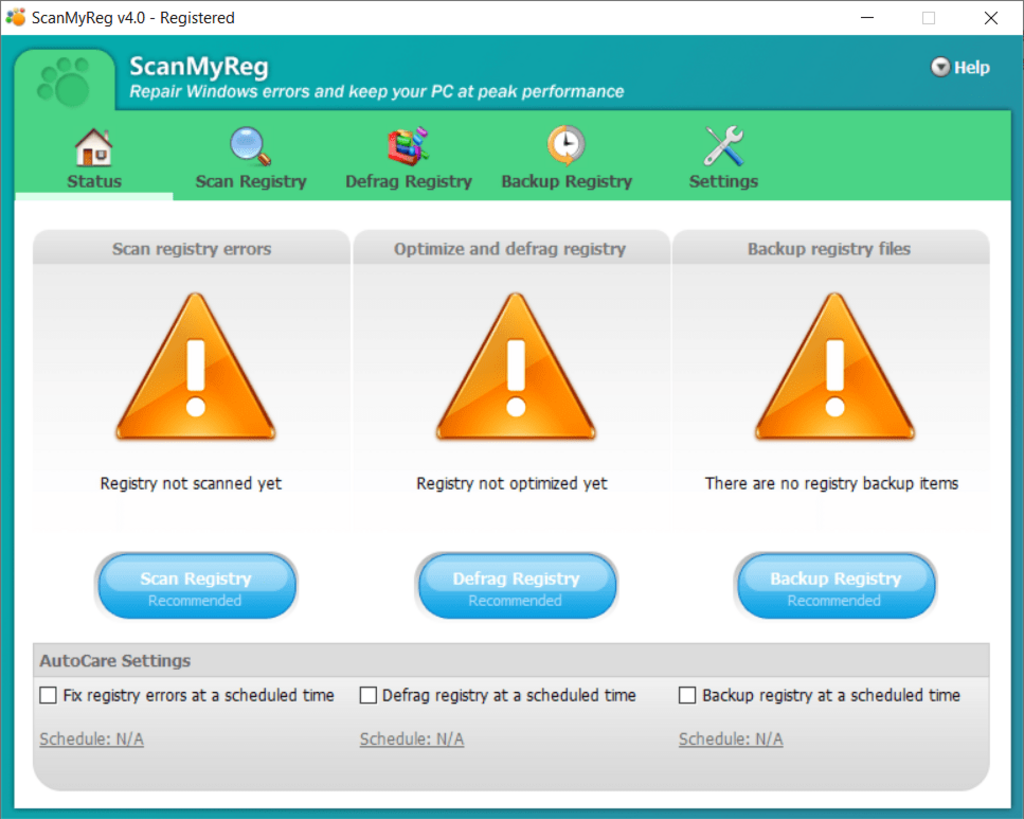Screen dimensions: 1024x819
Task: Start the blue Defrag Registry button
Action: [x=516, y=586]
